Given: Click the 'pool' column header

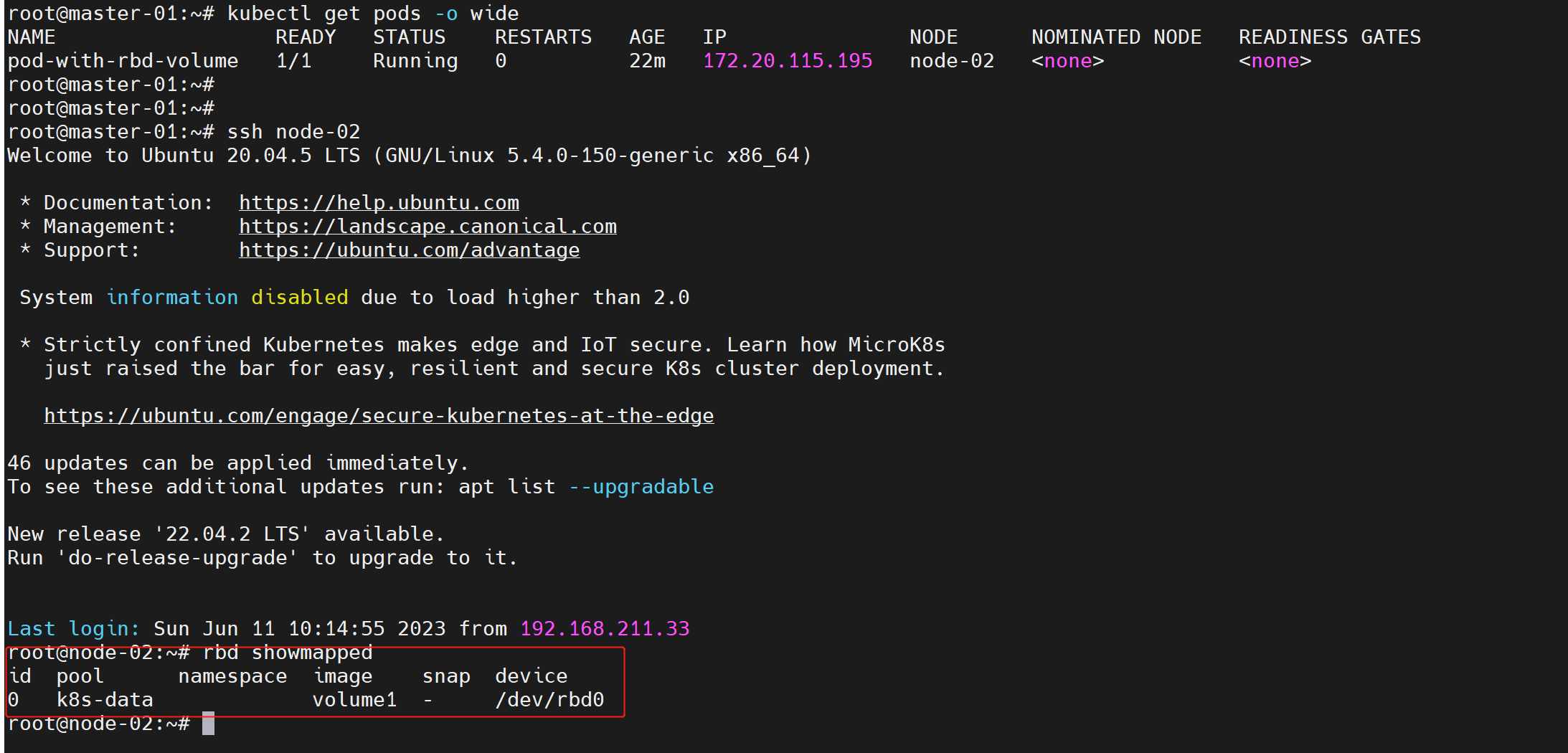Looking at the screenshot, I should [x=80, y=676].
